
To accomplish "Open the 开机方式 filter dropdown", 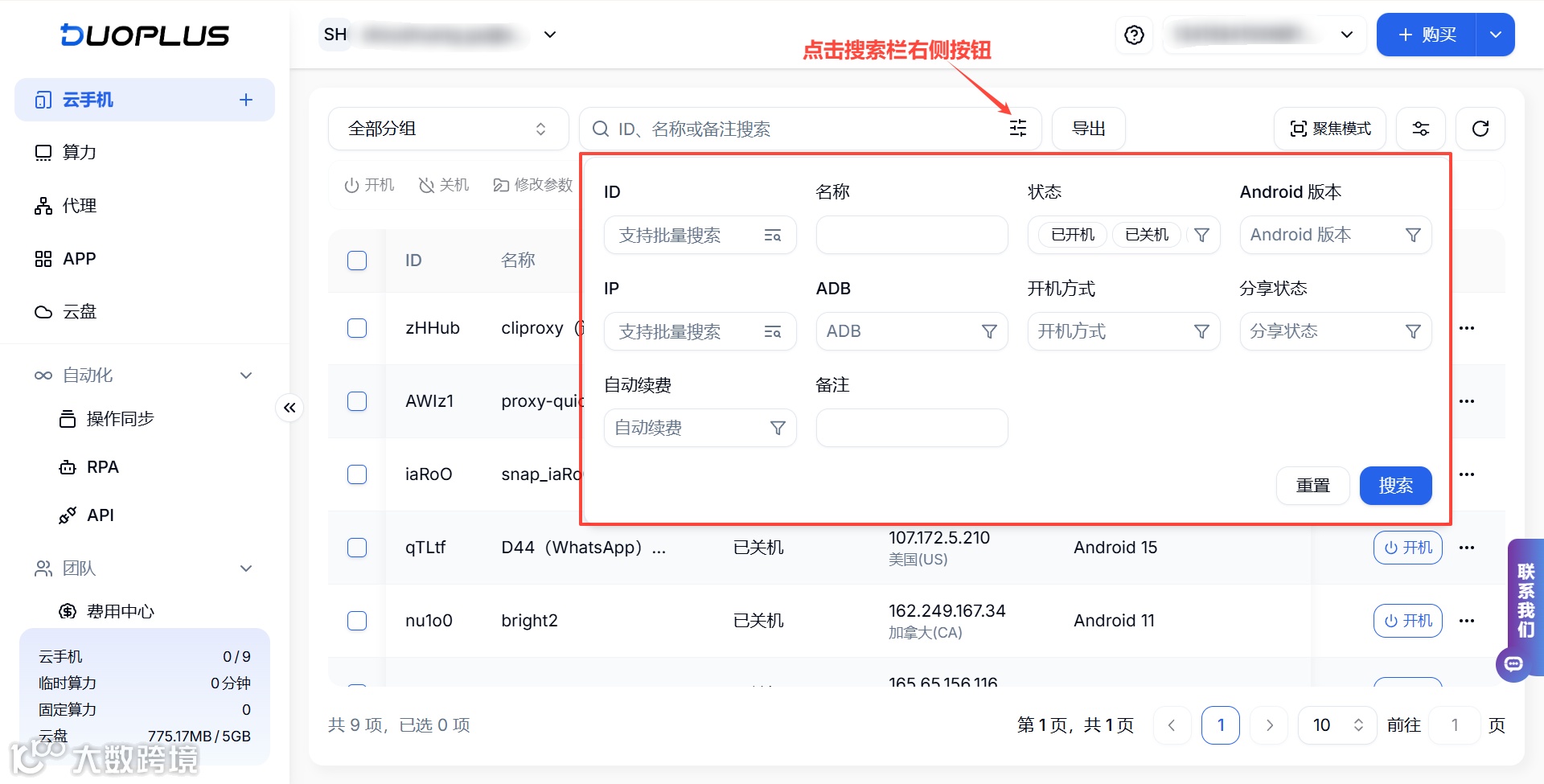I will [1123, 331].
